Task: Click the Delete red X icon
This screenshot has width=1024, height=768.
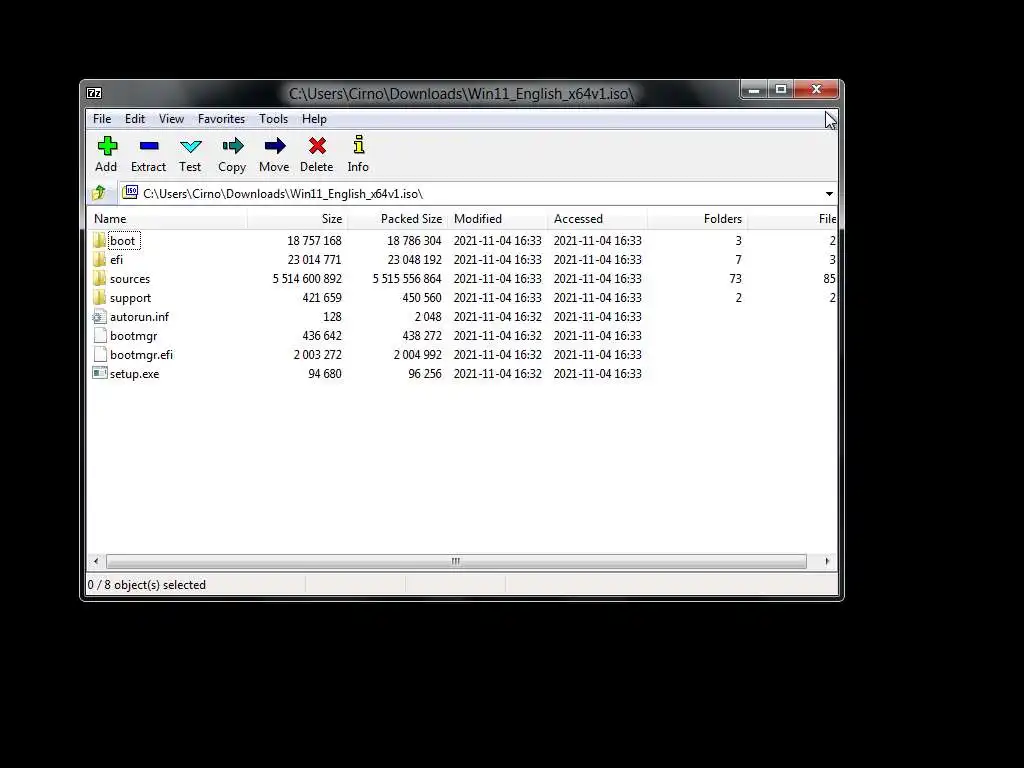Action: click(x=317, y=146)
